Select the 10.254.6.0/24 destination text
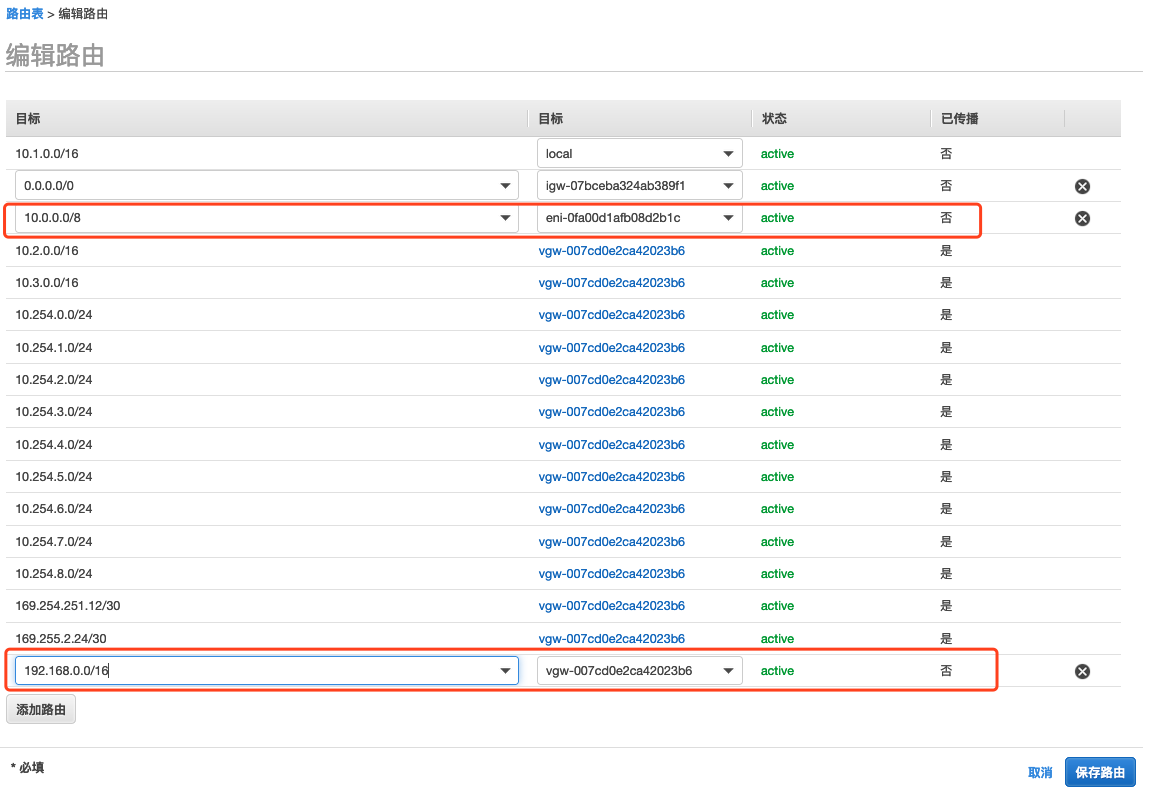 tap(53, 509)
